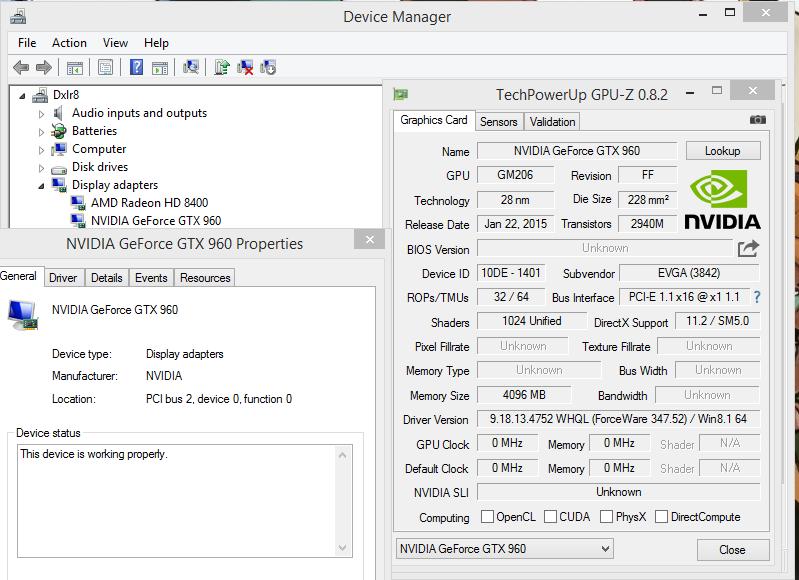Click the Action Pane toggle toolbar icon
799x580 pixels.
[x=159, y=67]
